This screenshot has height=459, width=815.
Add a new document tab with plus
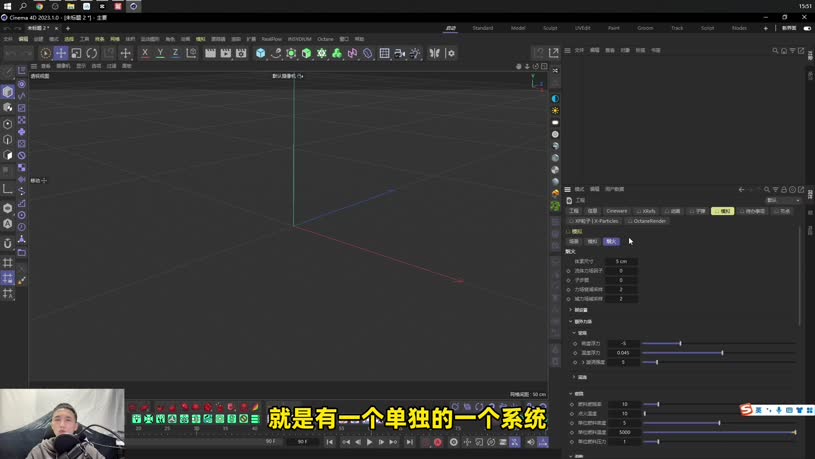point(68,28)
